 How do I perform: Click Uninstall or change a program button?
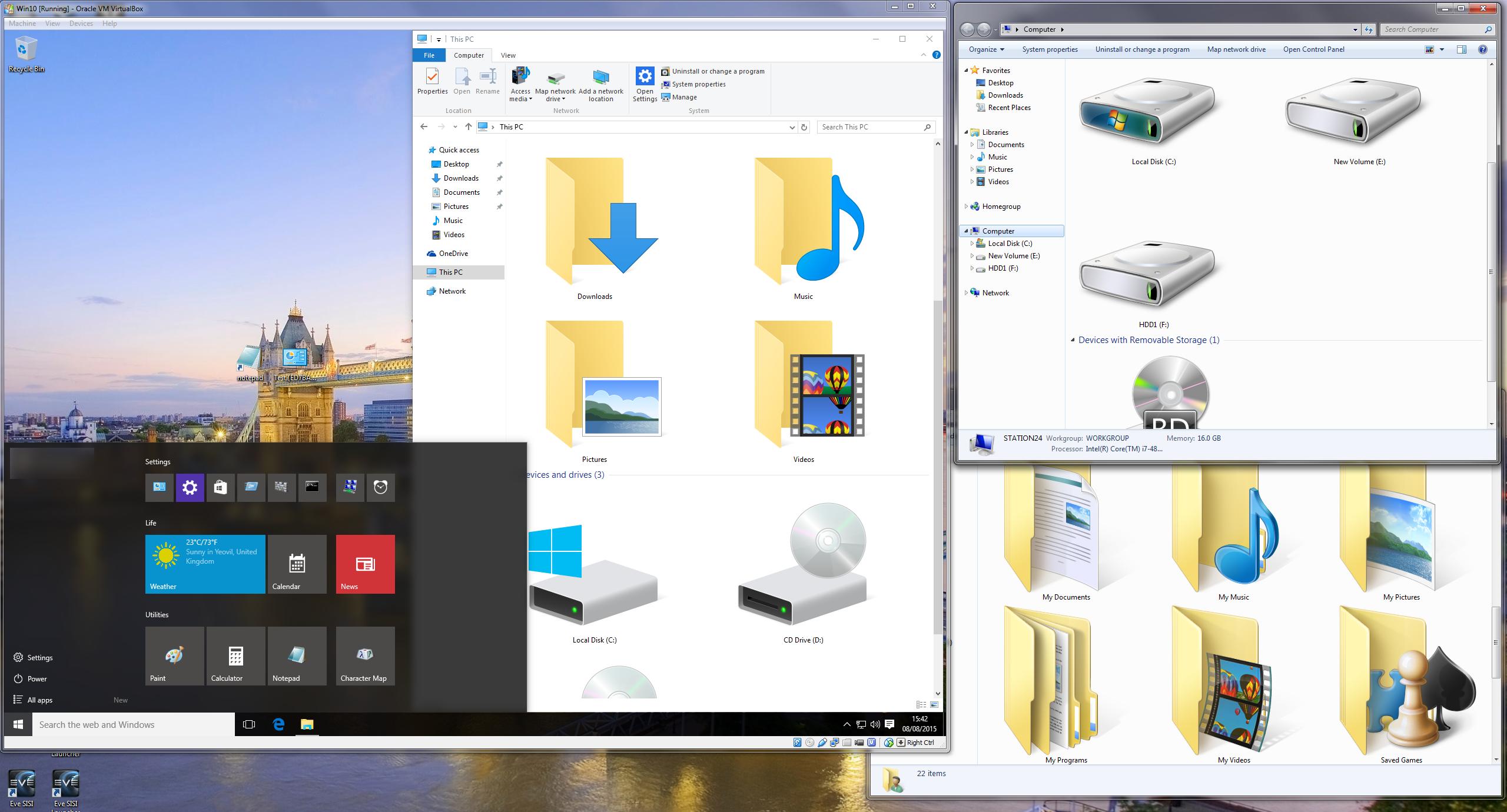tap(1142, 49)
